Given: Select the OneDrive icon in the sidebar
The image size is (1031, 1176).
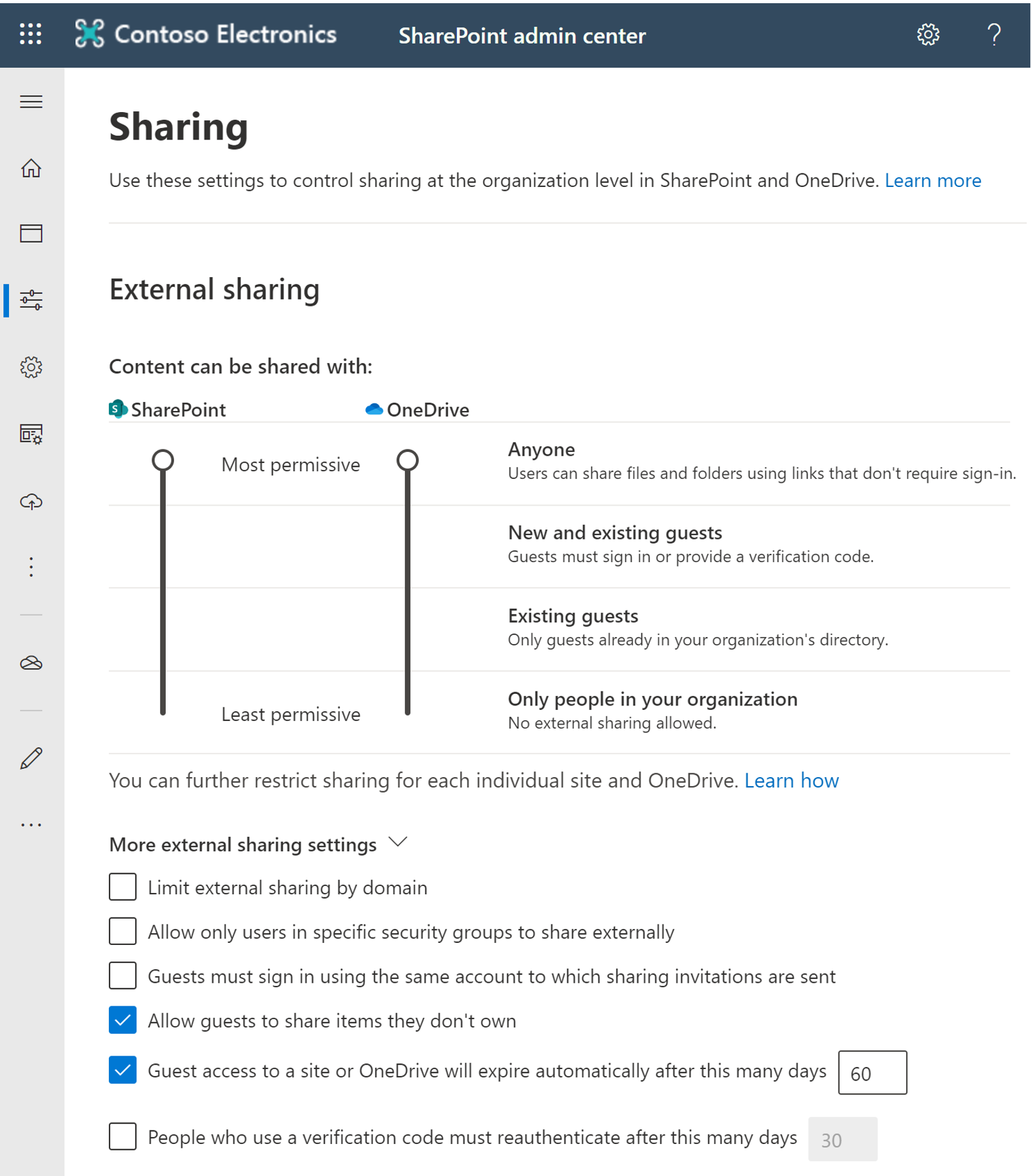Looking at the screenshot, I should pos(30,663).
